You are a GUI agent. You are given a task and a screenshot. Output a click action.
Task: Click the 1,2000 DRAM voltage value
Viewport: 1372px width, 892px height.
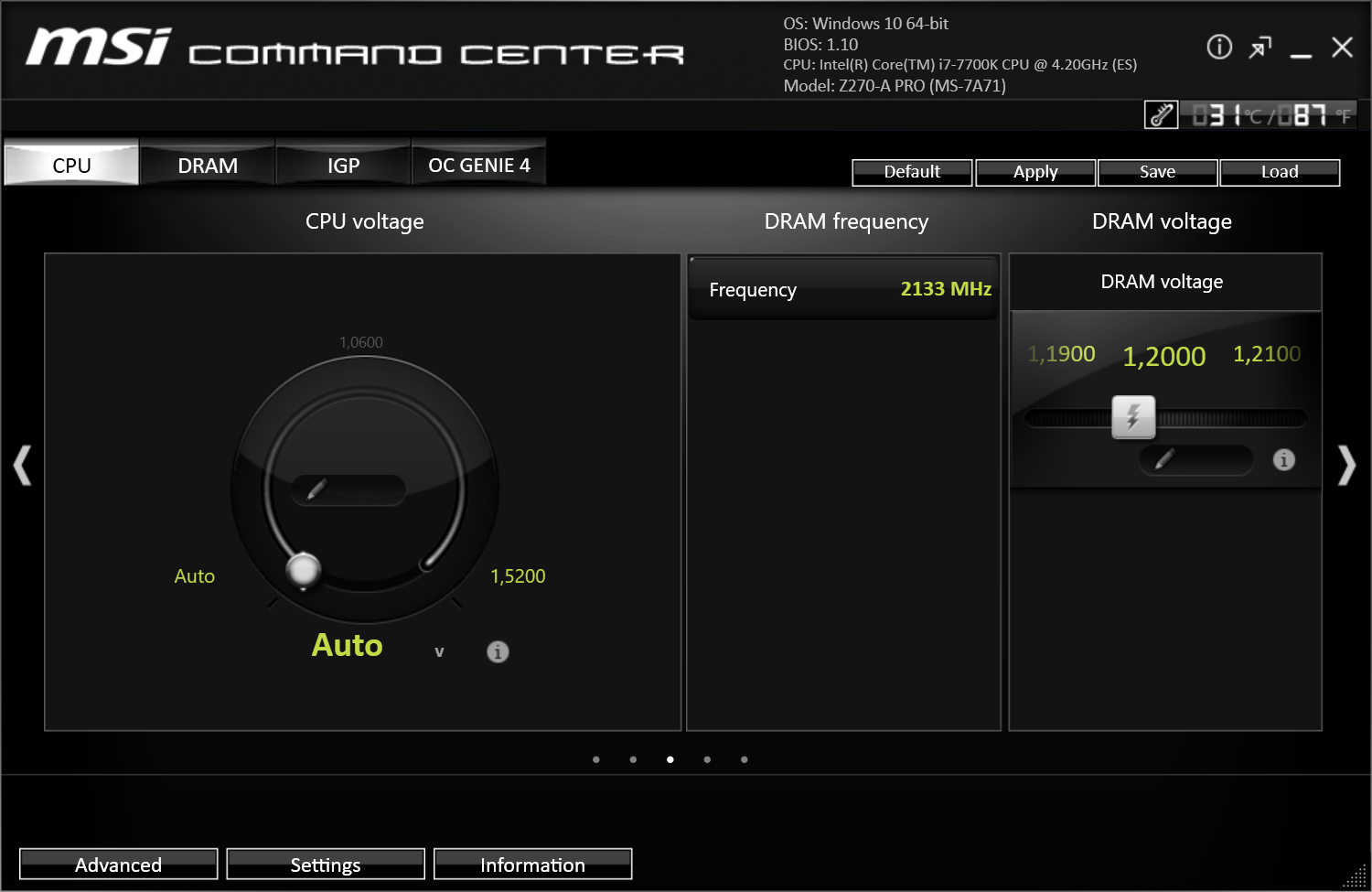pos(1164,356)
